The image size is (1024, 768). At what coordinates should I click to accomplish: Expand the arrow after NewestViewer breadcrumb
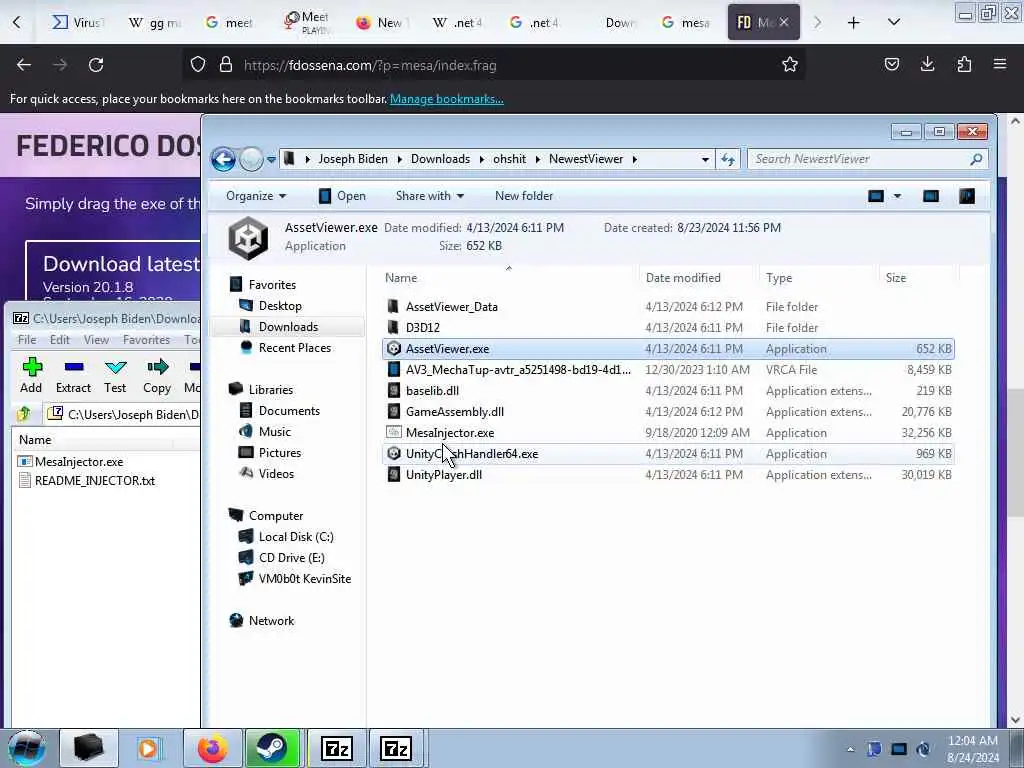[x=634, y=159]
